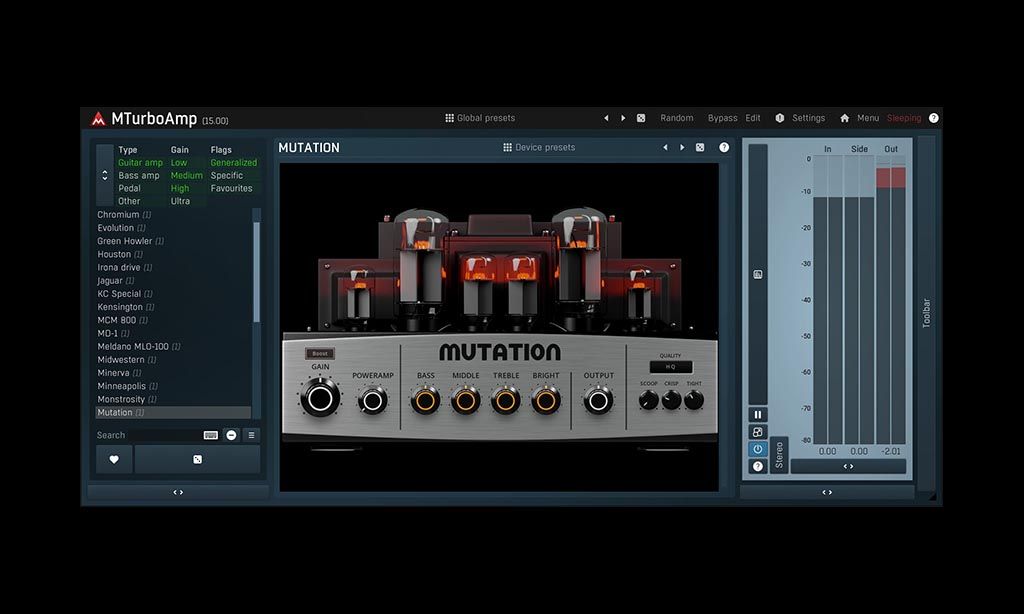1024x614 pixels.
Task: Toggle the Pedal type filter
Action: [x=129, y=188]
